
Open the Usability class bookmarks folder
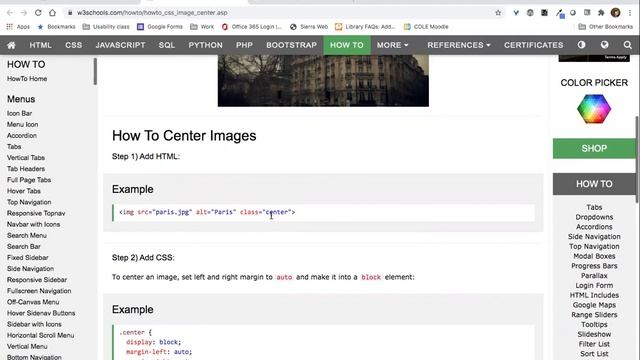point(106,27)
